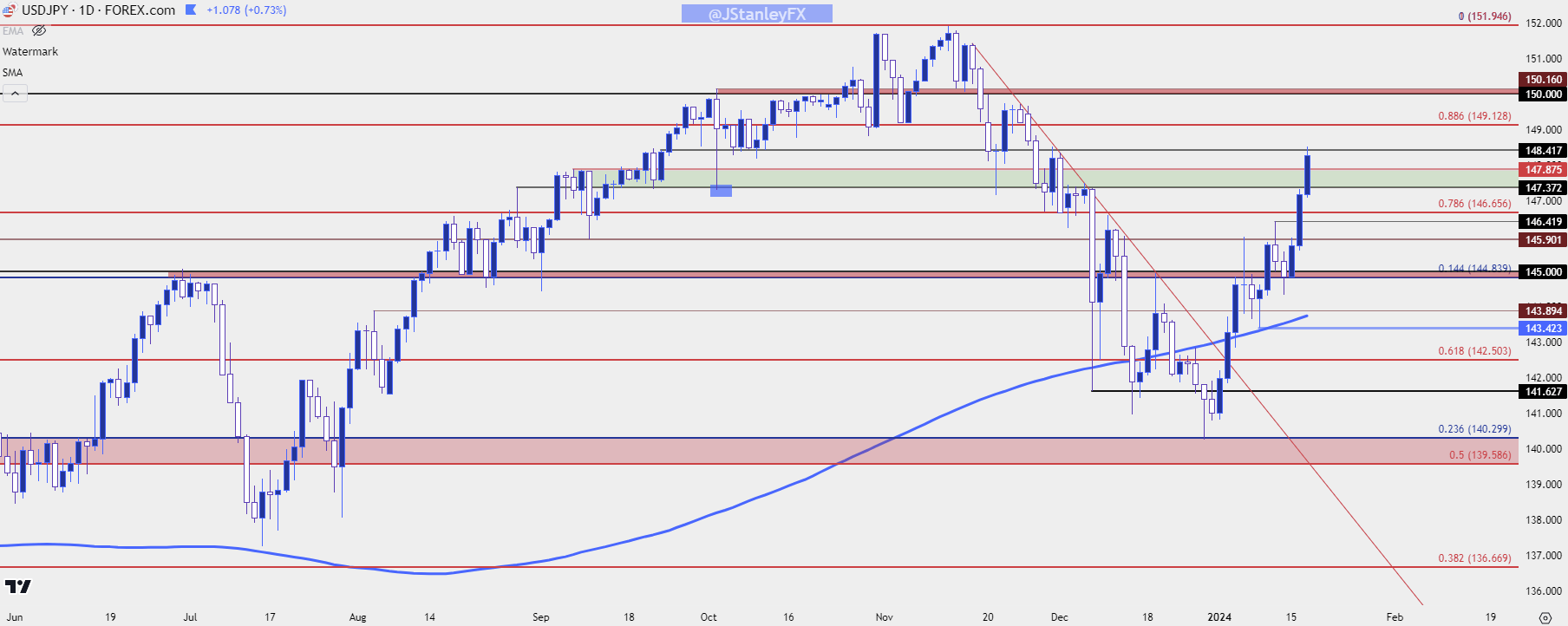Click the 0.236 (140.299) Fibonacci label

[x=1474, y=429]
